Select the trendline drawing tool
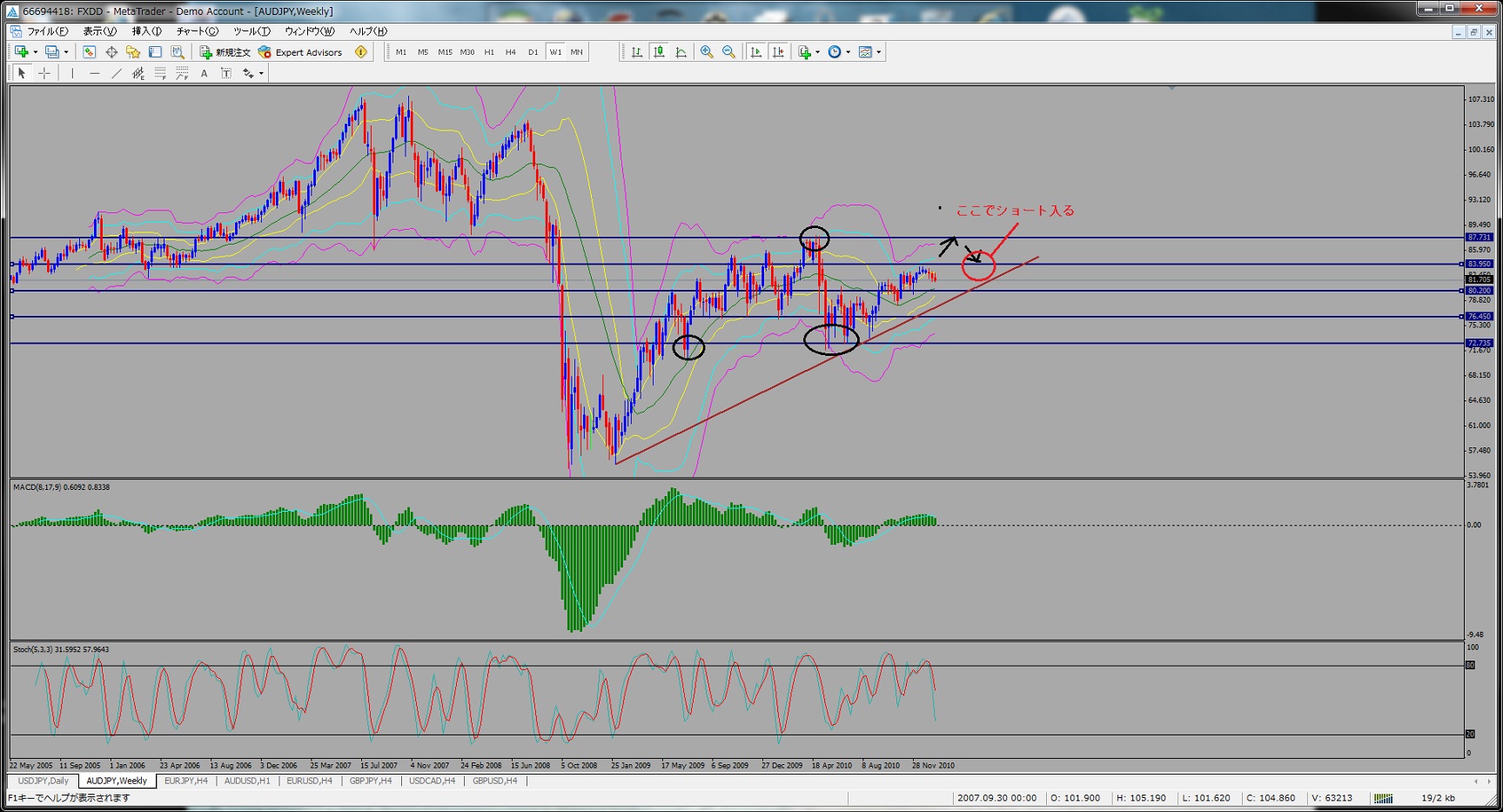1503x812 pixels. point(117,73)
